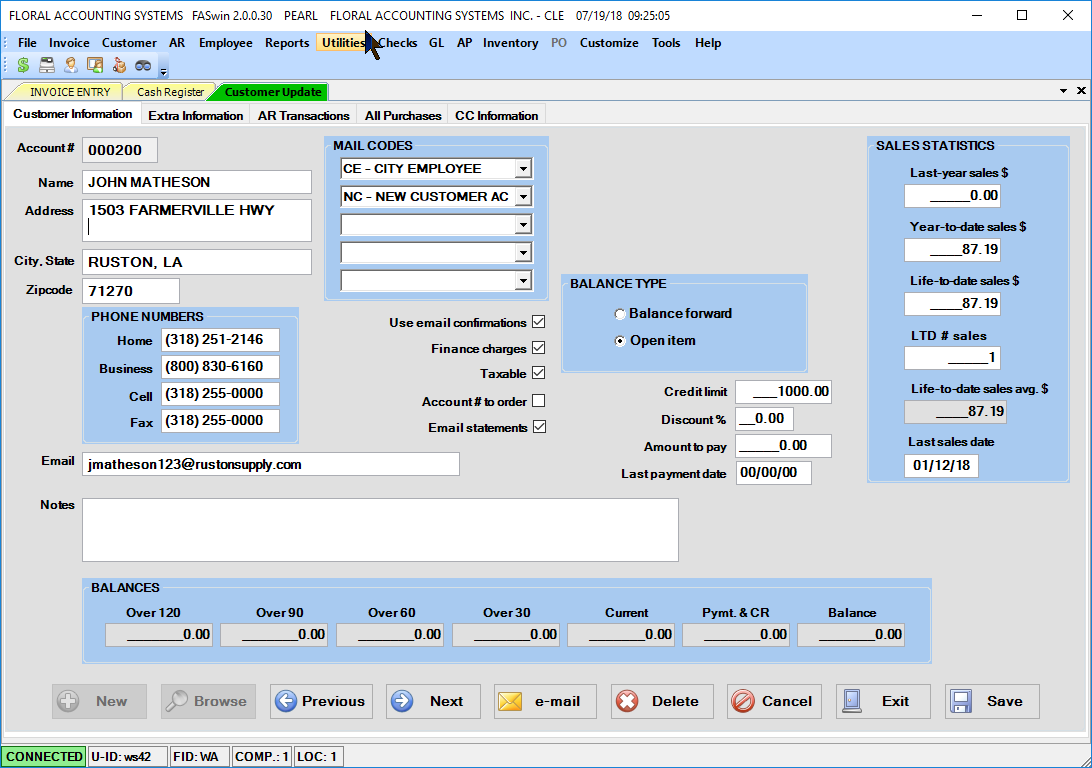The width and height of the screenshot is (1092, 768).
Task: Click the green dollar sign toolbar icon
Action: [x=23, y=65]
